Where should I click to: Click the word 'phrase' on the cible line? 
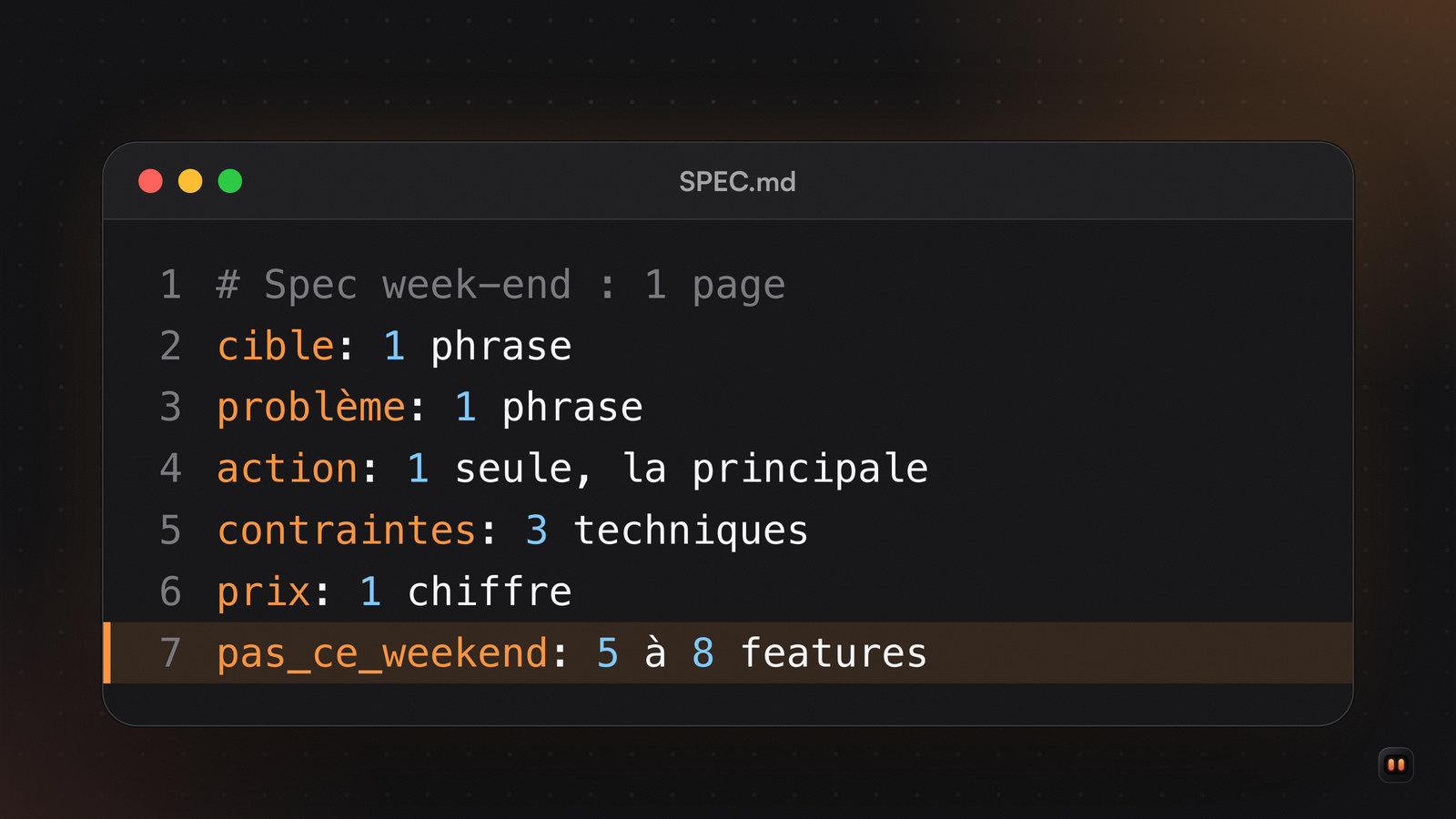(x=500, y=347)
